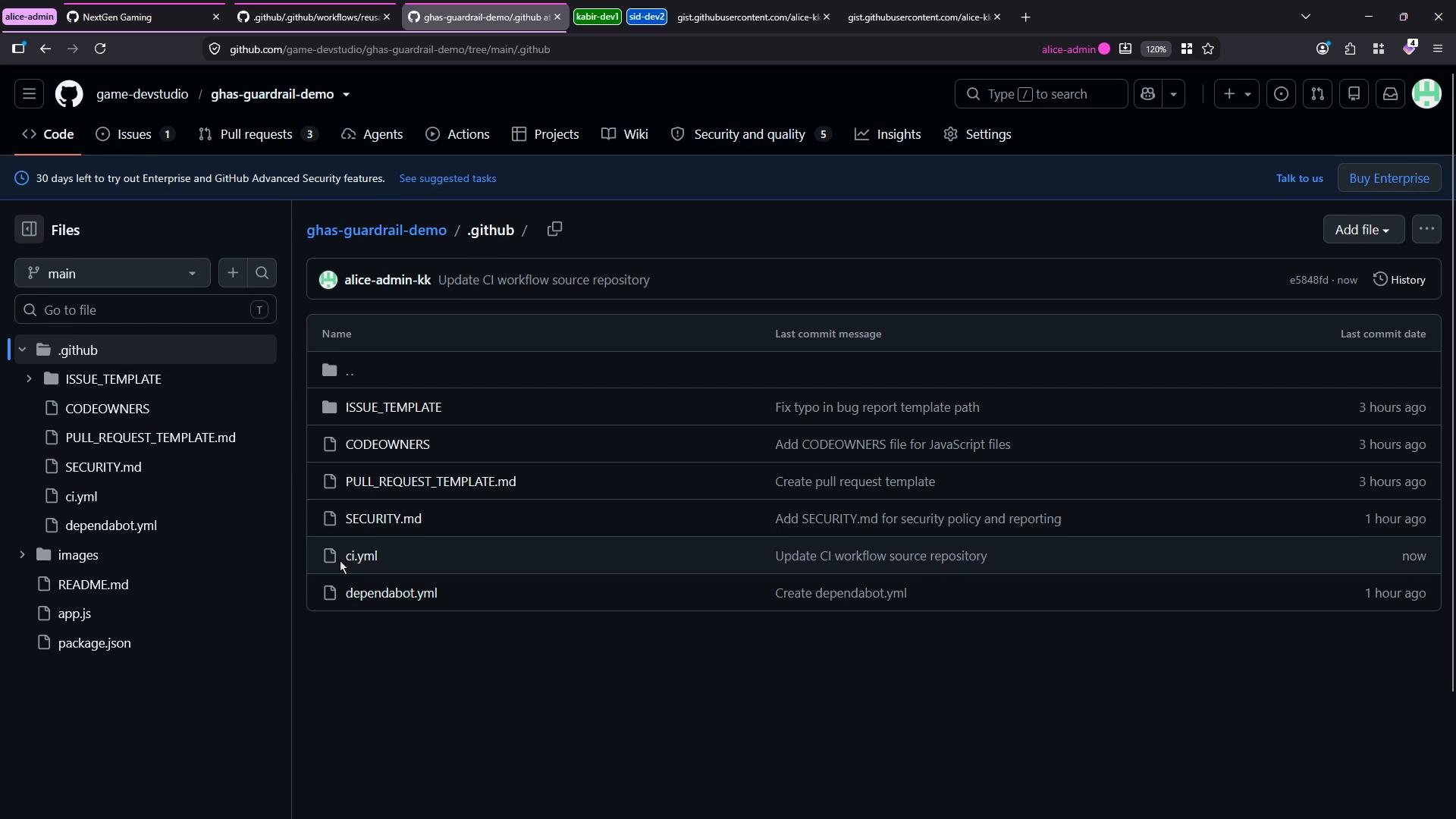
Task: Go back in browser history
Action: click(45, 49)
